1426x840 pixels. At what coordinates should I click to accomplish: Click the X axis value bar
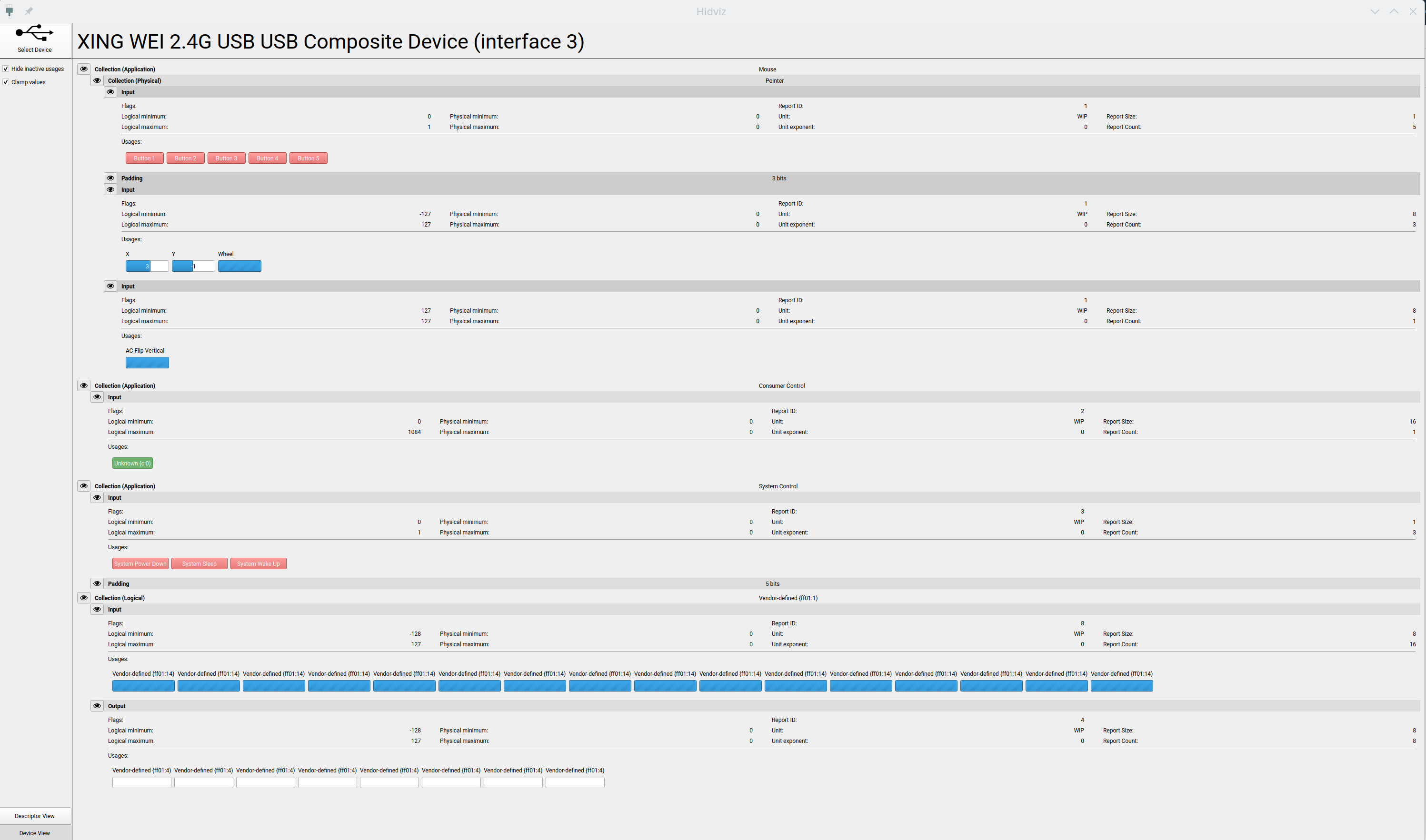click(x=147, y=266)
